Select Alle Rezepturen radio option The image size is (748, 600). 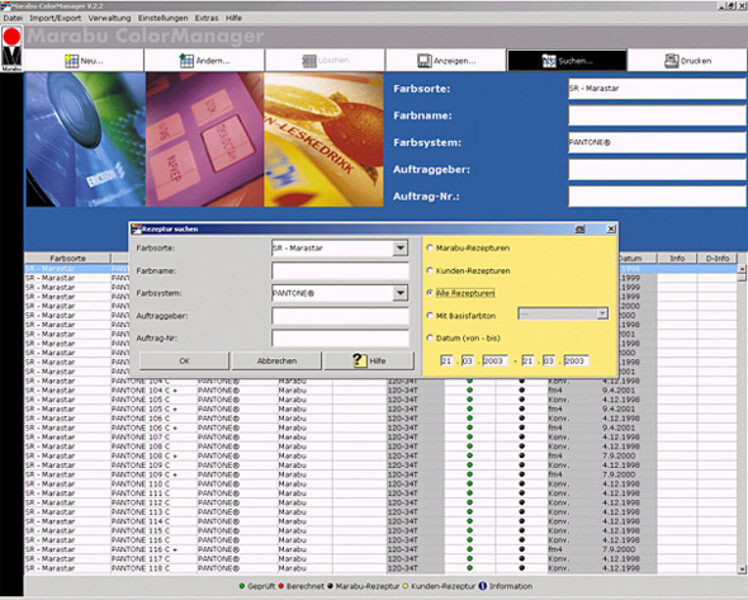[x=430, y=293]
